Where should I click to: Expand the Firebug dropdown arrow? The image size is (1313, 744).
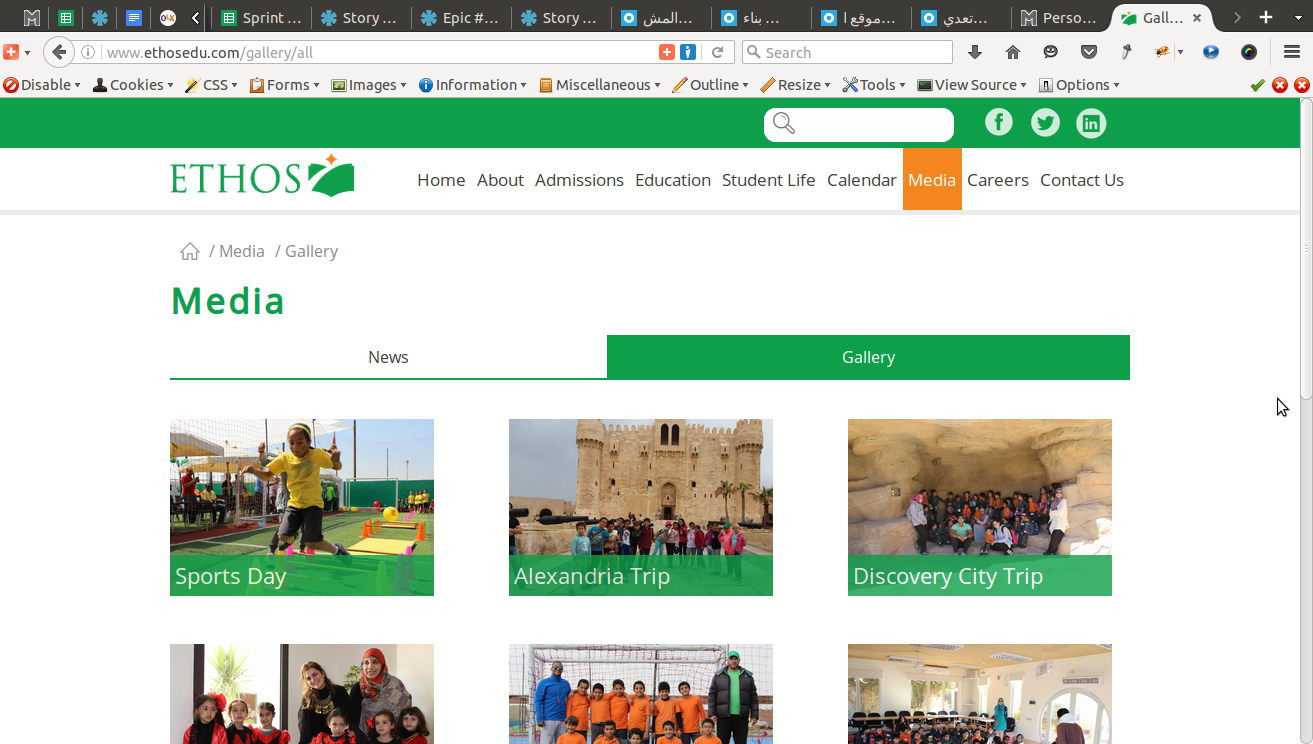coord(1180,52)
